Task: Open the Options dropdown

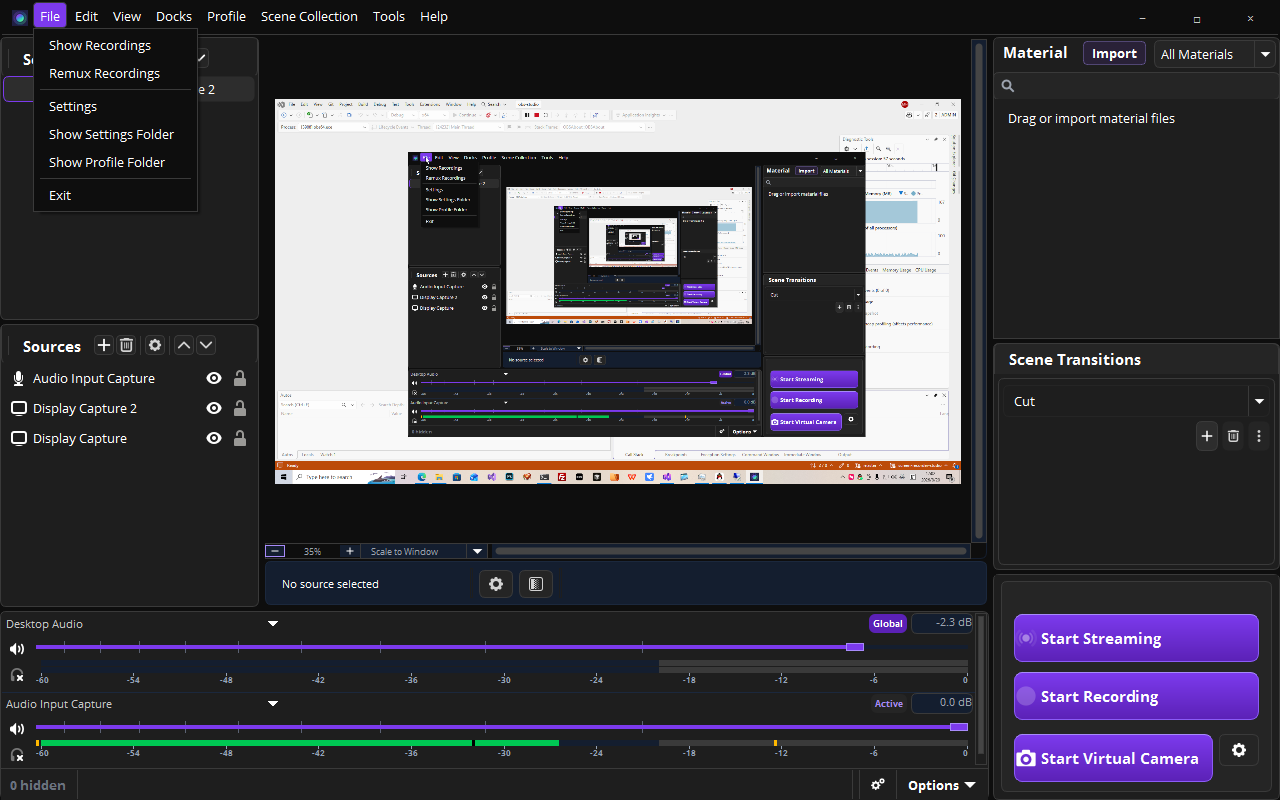Action: point(941,785)
